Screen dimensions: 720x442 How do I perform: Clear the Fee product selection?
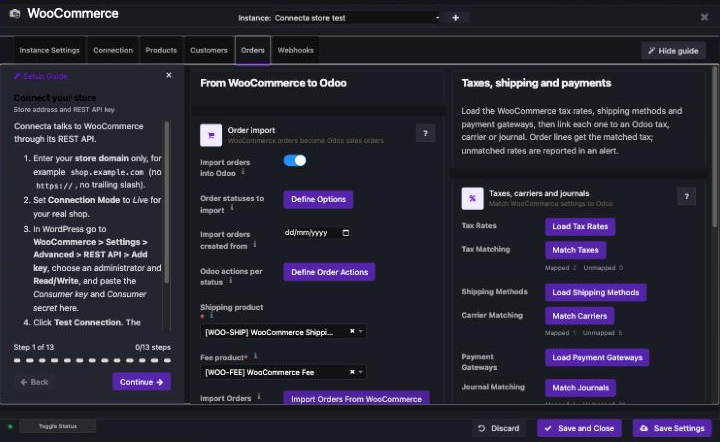352,372
